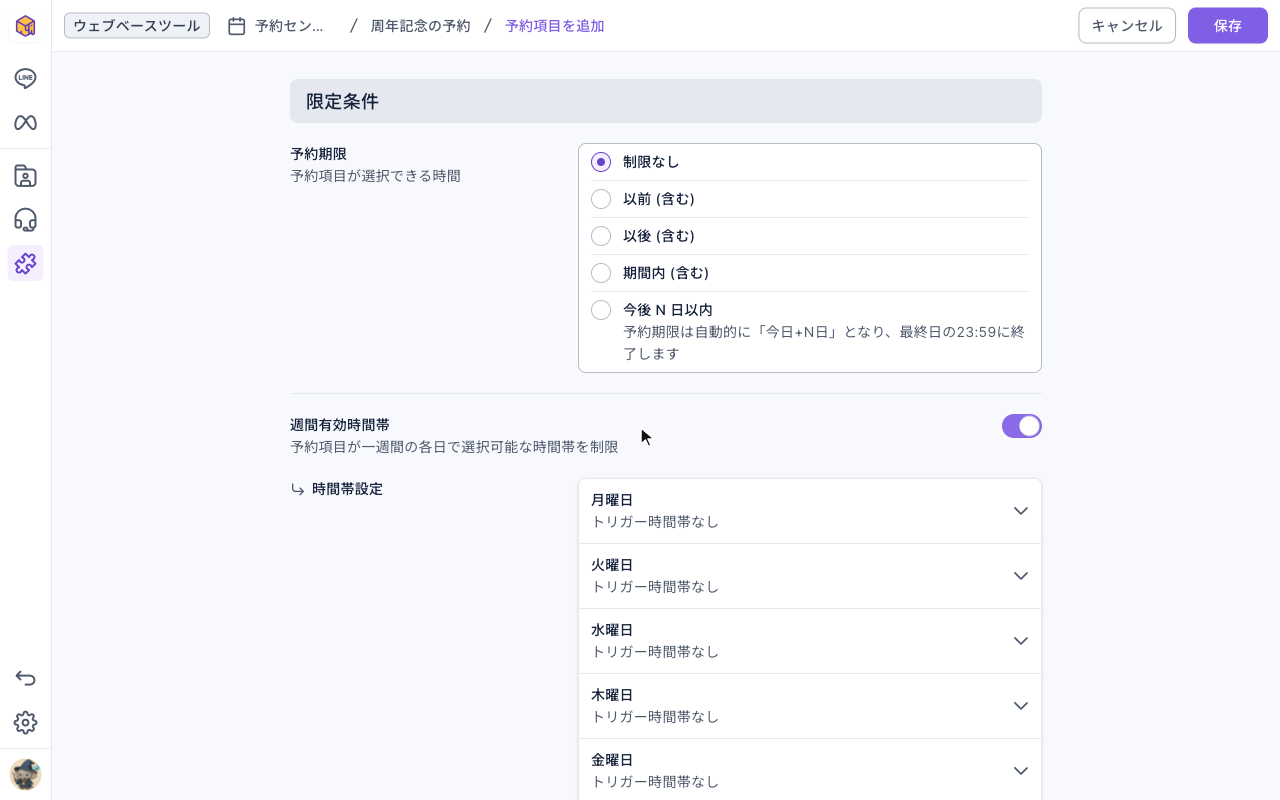
Task: Open the settings gear in sidebar
Action: coord(25,722)
